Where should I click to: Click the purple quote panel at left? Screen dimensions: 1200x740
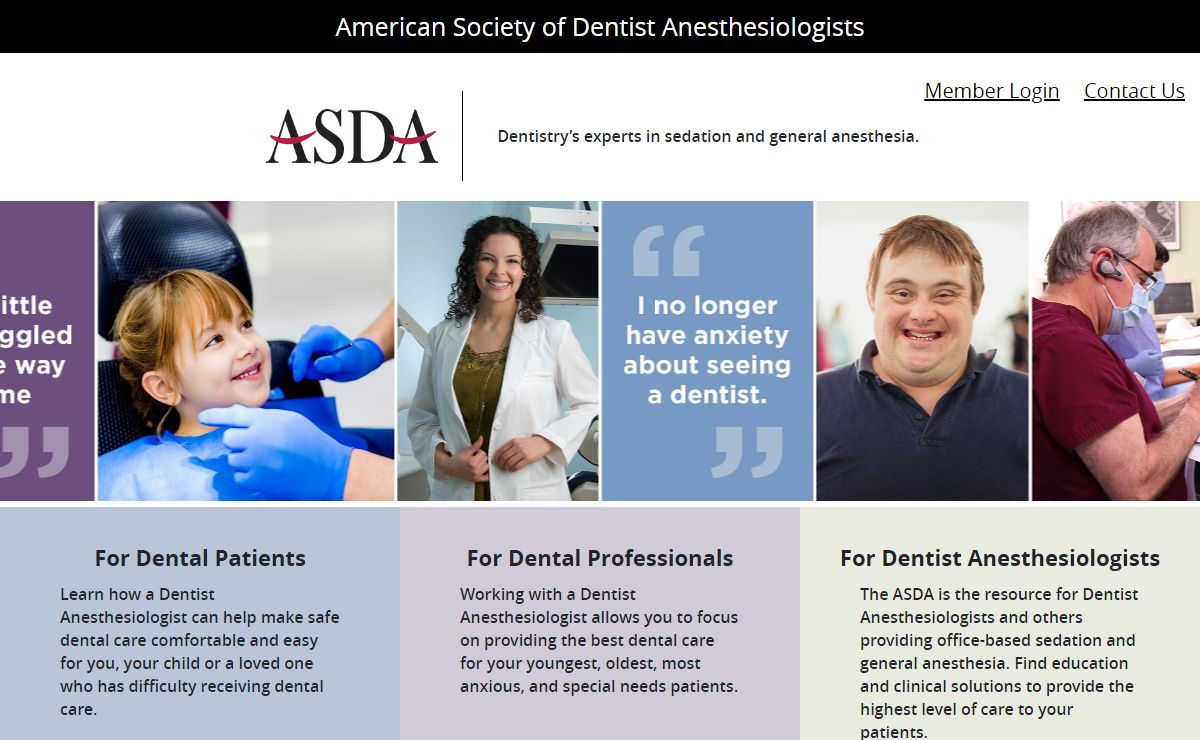tap(47, 351)
